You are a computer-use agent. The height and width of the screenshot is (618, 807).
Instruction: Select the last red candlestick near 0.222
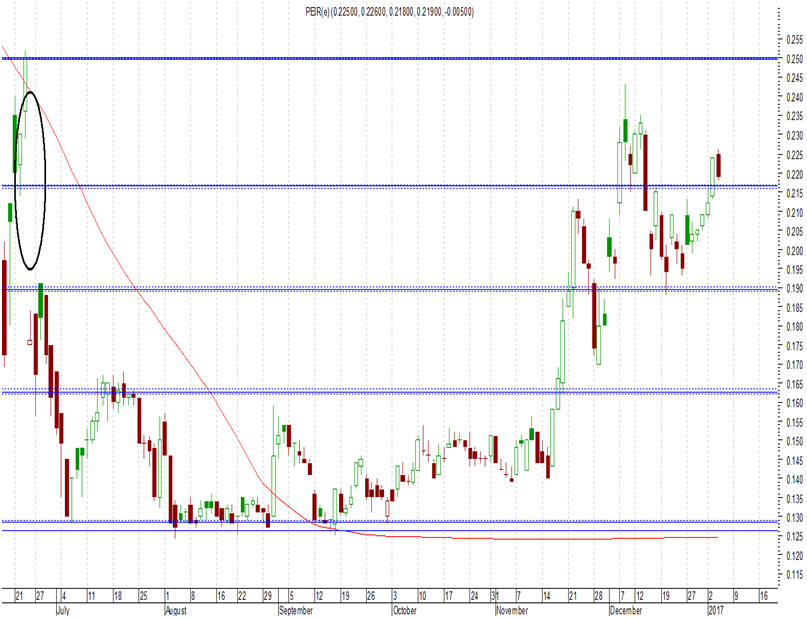coord(718,165)
